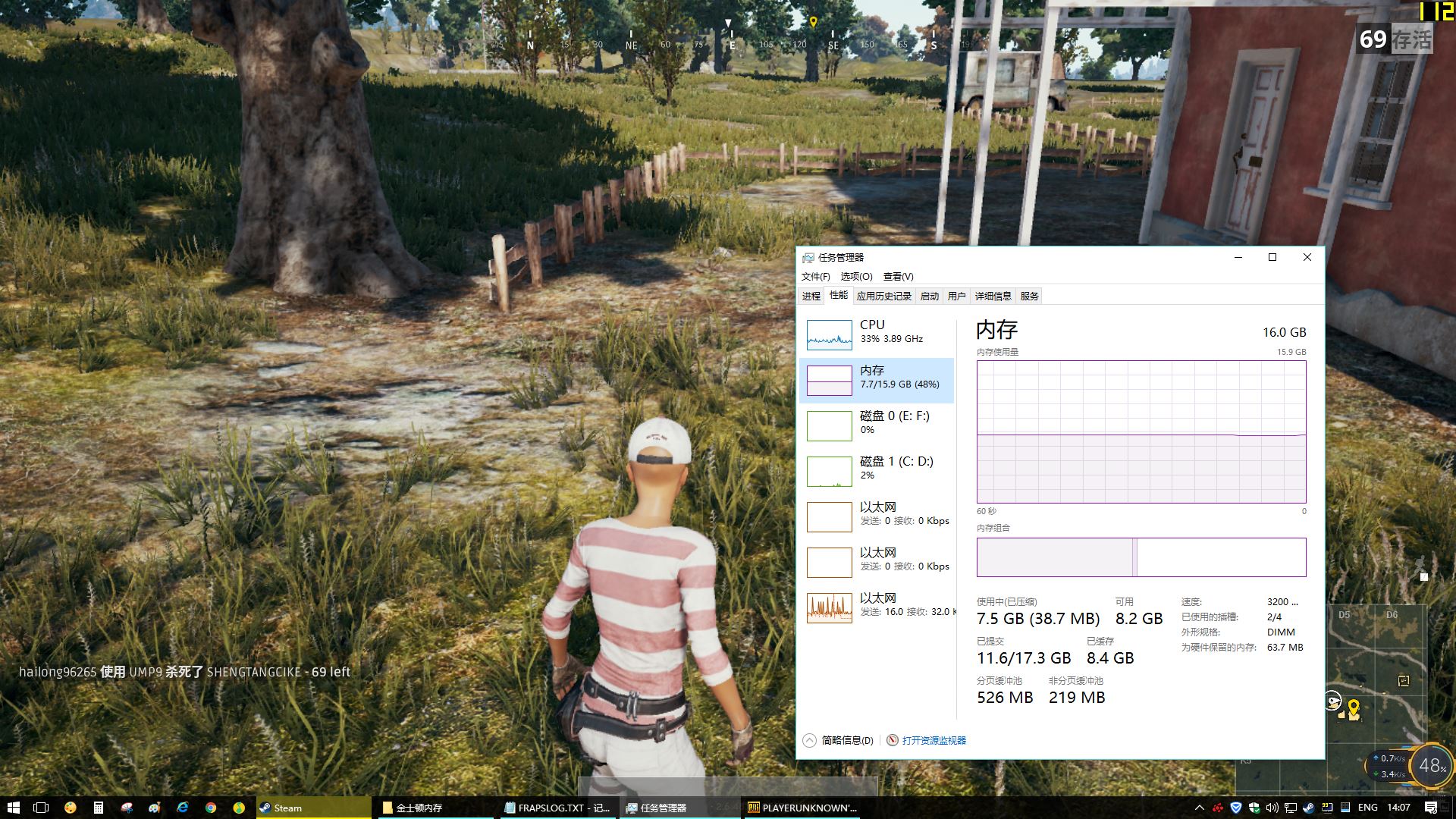The width and height of the screenshot is (1456, 819).
Task: Close the Task Manager window
Action: [x=1307, y=257]
